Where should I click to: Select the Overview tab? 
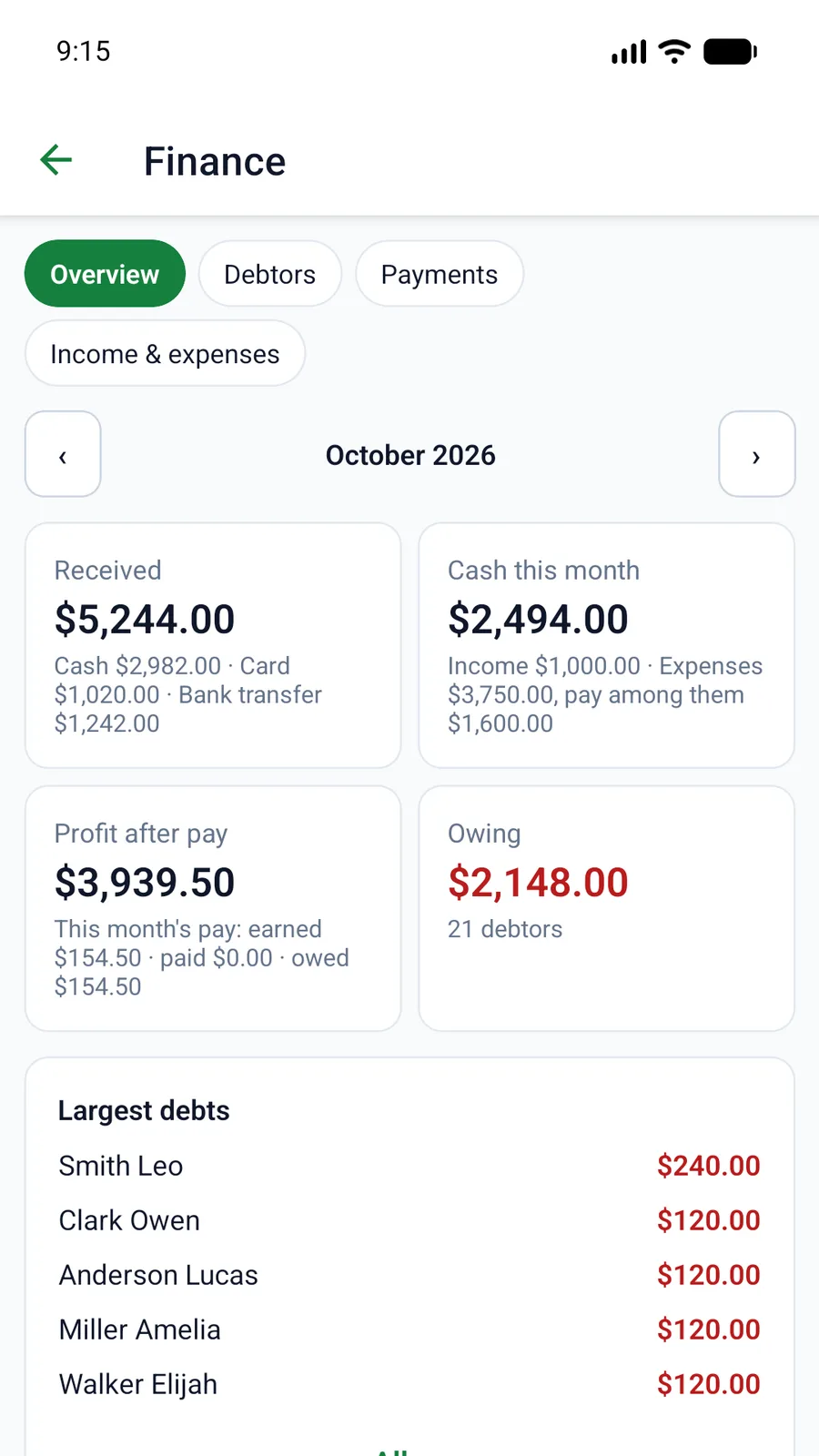105,274
